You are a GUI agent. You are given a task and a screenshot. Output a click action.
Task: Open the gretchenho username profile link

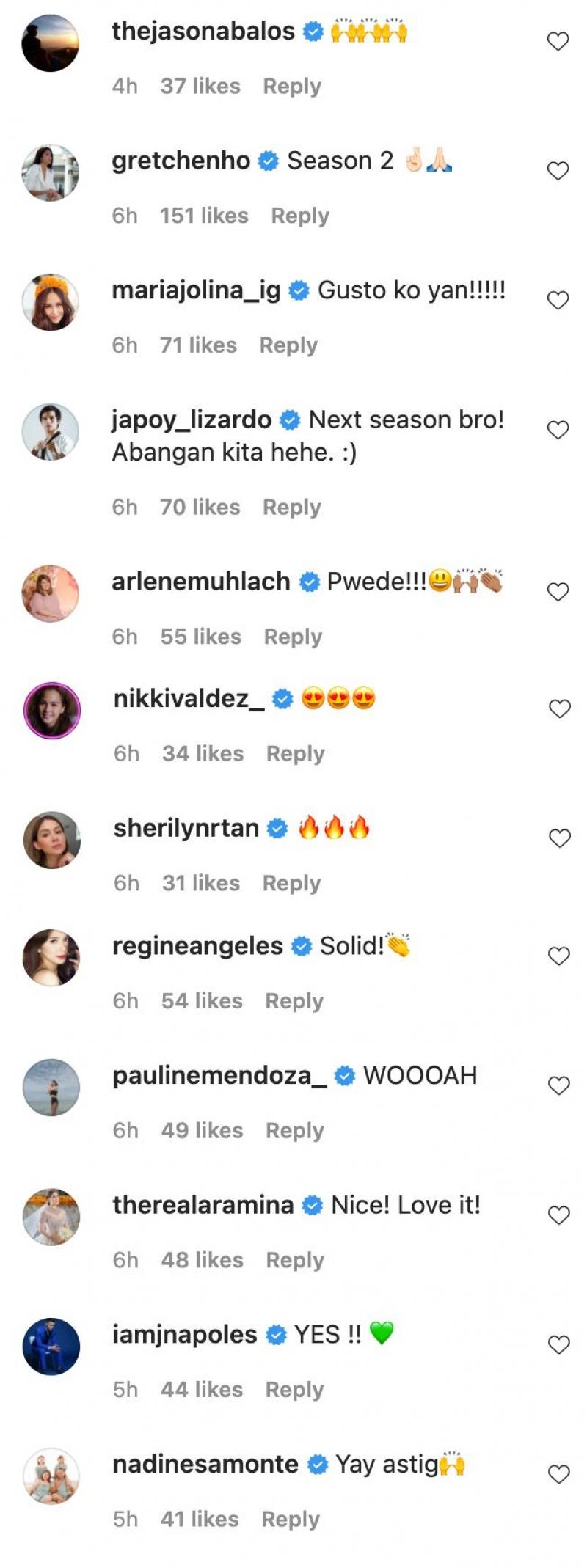click(181, 161)
